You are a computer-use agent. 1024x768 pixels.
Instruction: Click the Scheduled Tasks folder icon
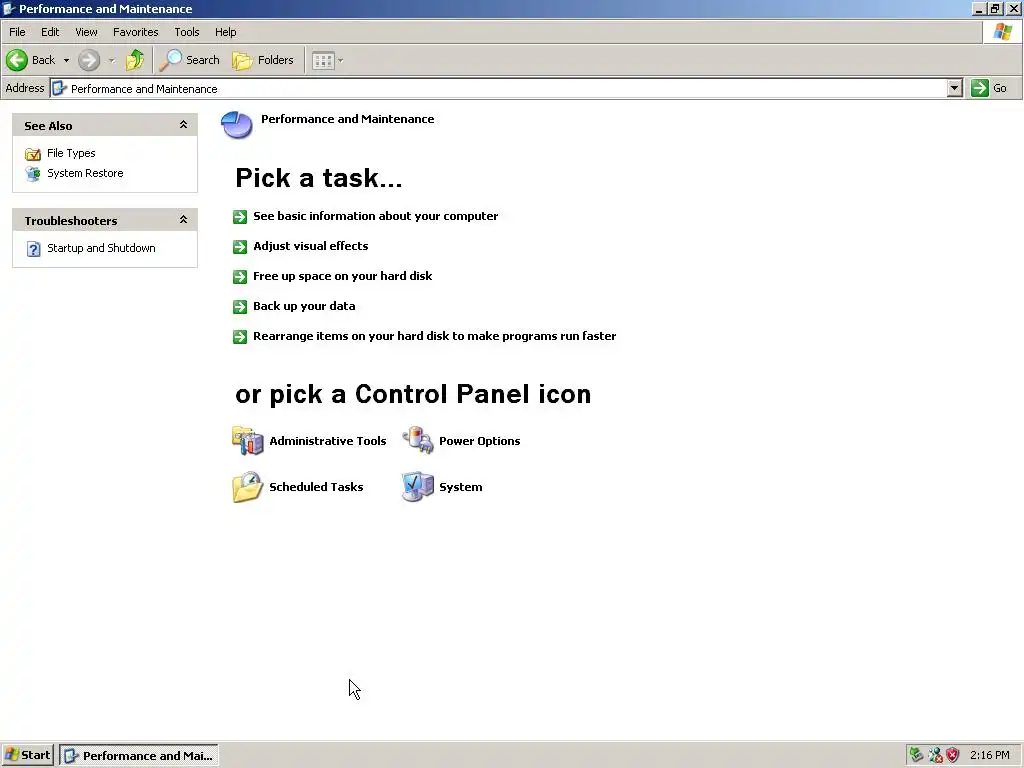[x=248, y=487]
